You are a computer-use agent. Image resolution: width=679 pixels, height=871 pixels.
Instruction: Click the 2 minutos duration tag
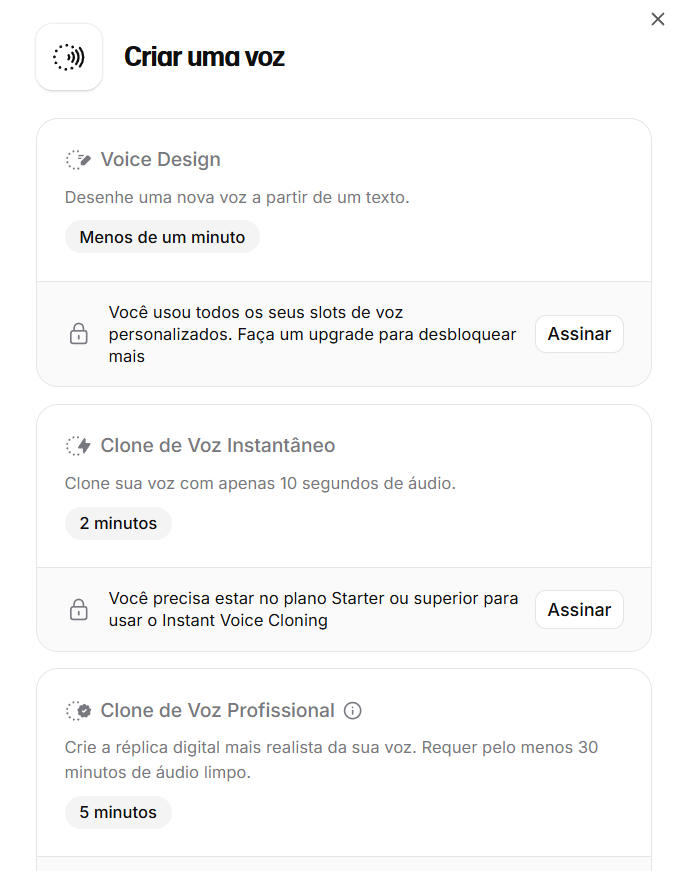click(118, 523)
